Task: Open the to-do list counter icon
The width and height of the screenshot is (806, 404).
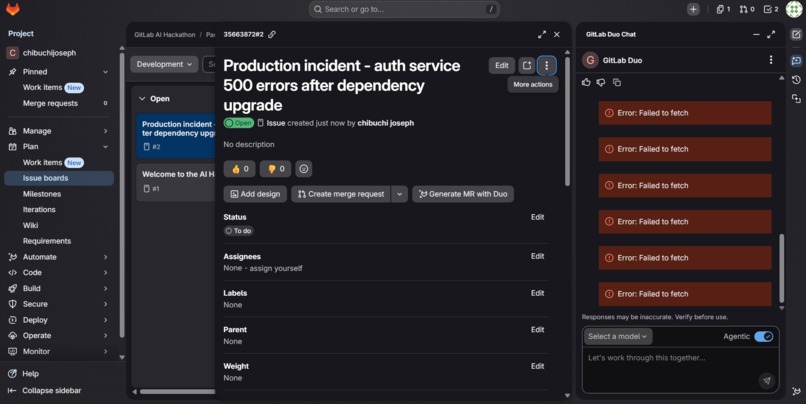Action: (x=771, y=9)
